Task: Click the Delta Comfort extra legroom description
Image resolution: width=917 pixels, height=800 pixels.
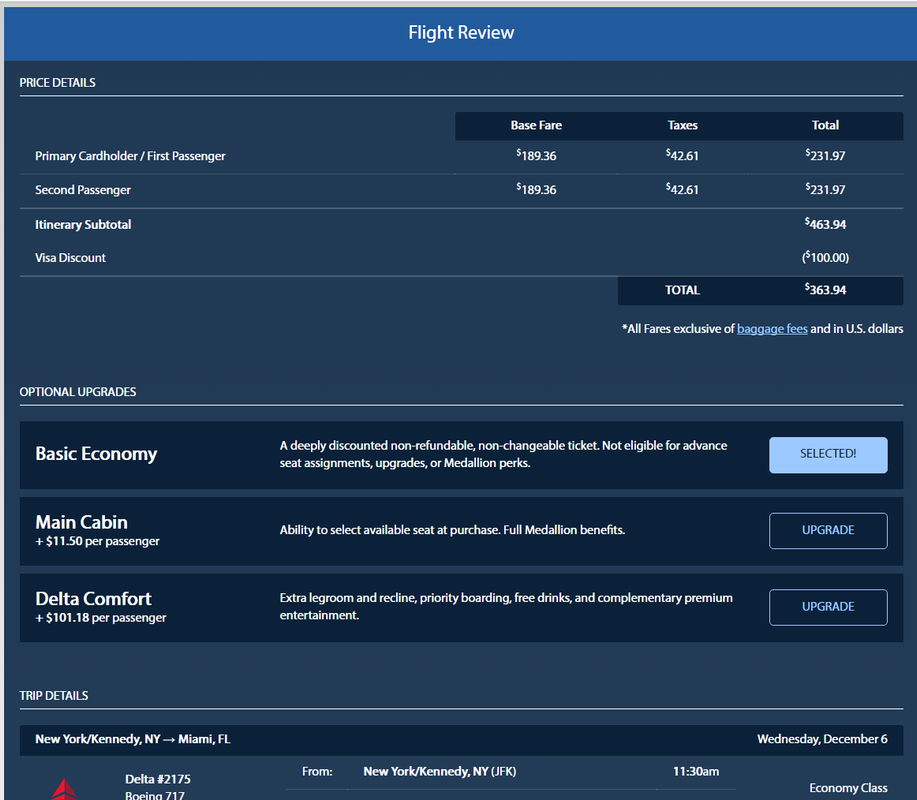Action: pos(506,606)
